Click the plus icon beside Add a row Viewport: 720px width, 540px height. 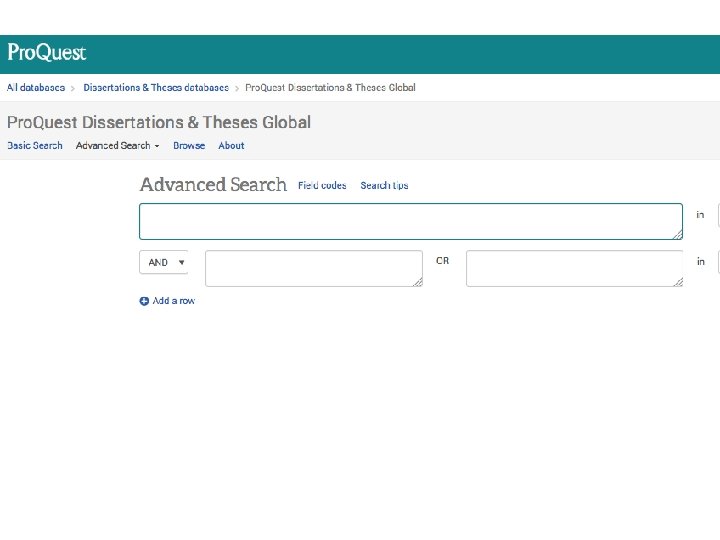pos(144,301)
